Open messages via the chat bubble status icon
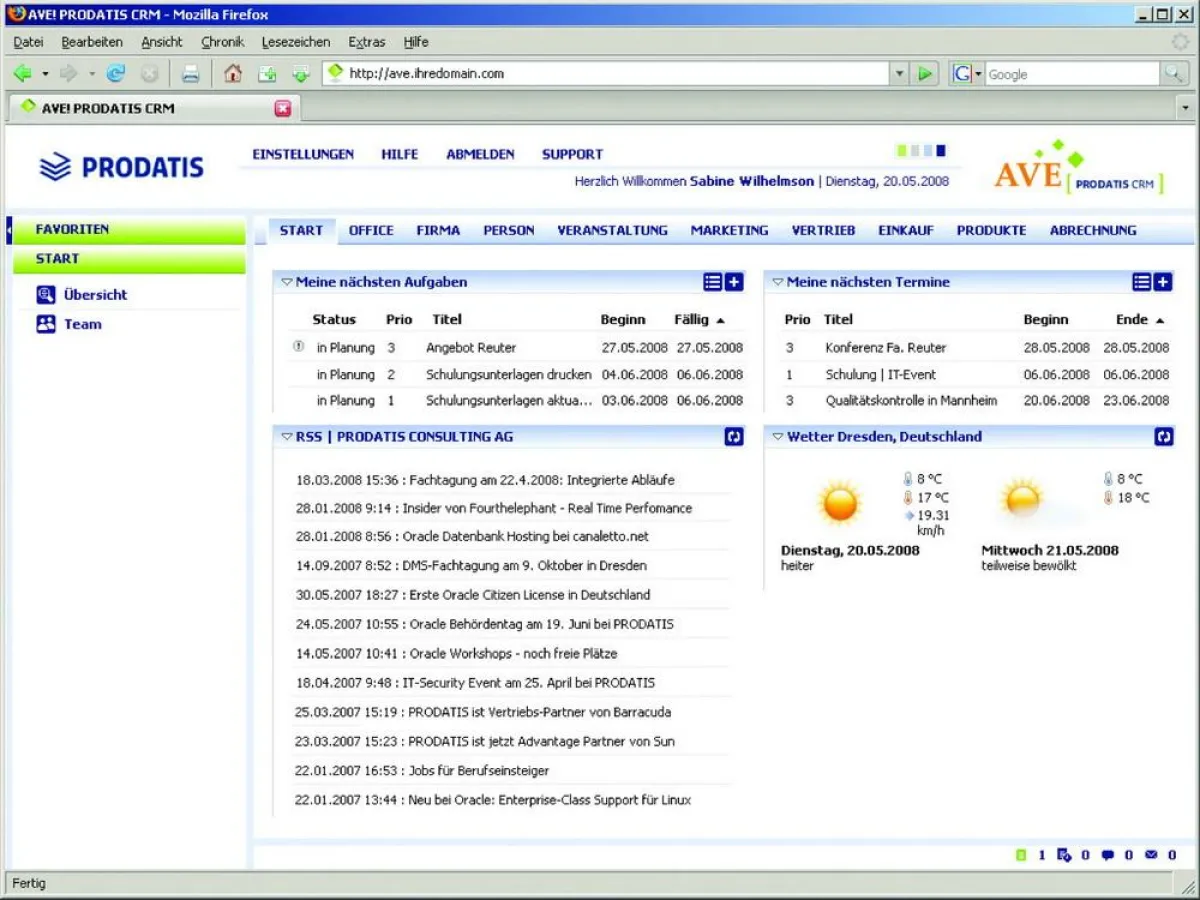 [x=1107, y=855]
